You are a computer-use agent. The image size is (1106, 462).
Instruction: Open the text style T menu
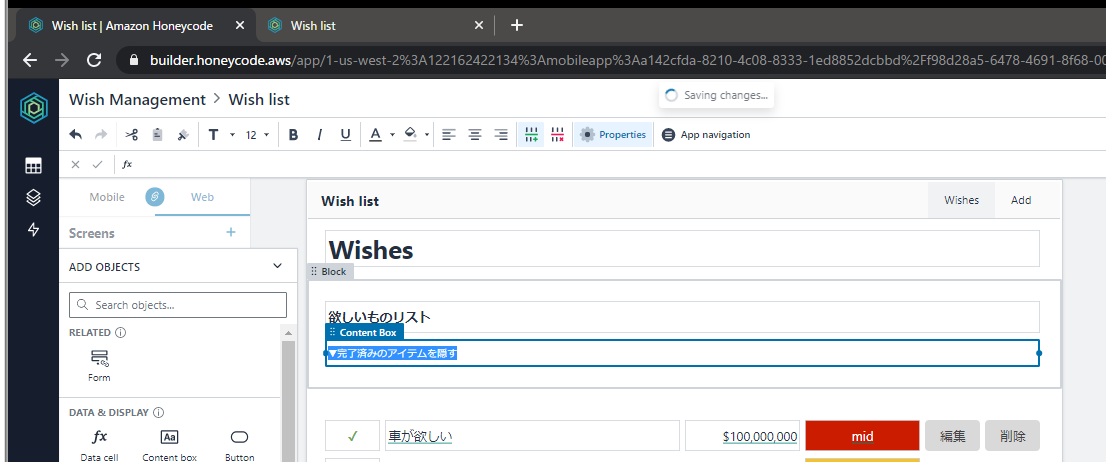[221, 135]
